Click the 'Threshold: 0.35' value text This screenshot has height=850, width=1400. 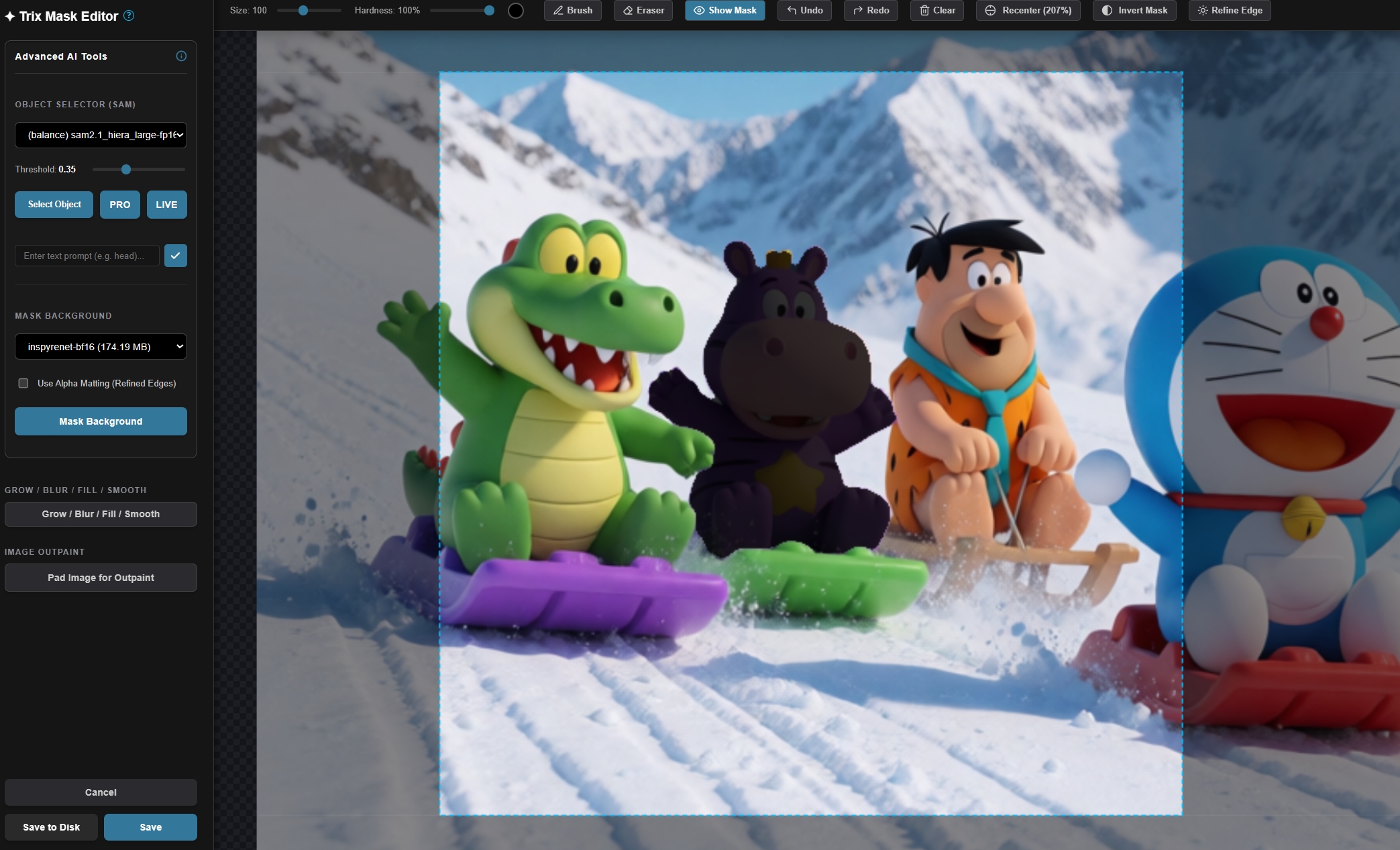(46, 169)
